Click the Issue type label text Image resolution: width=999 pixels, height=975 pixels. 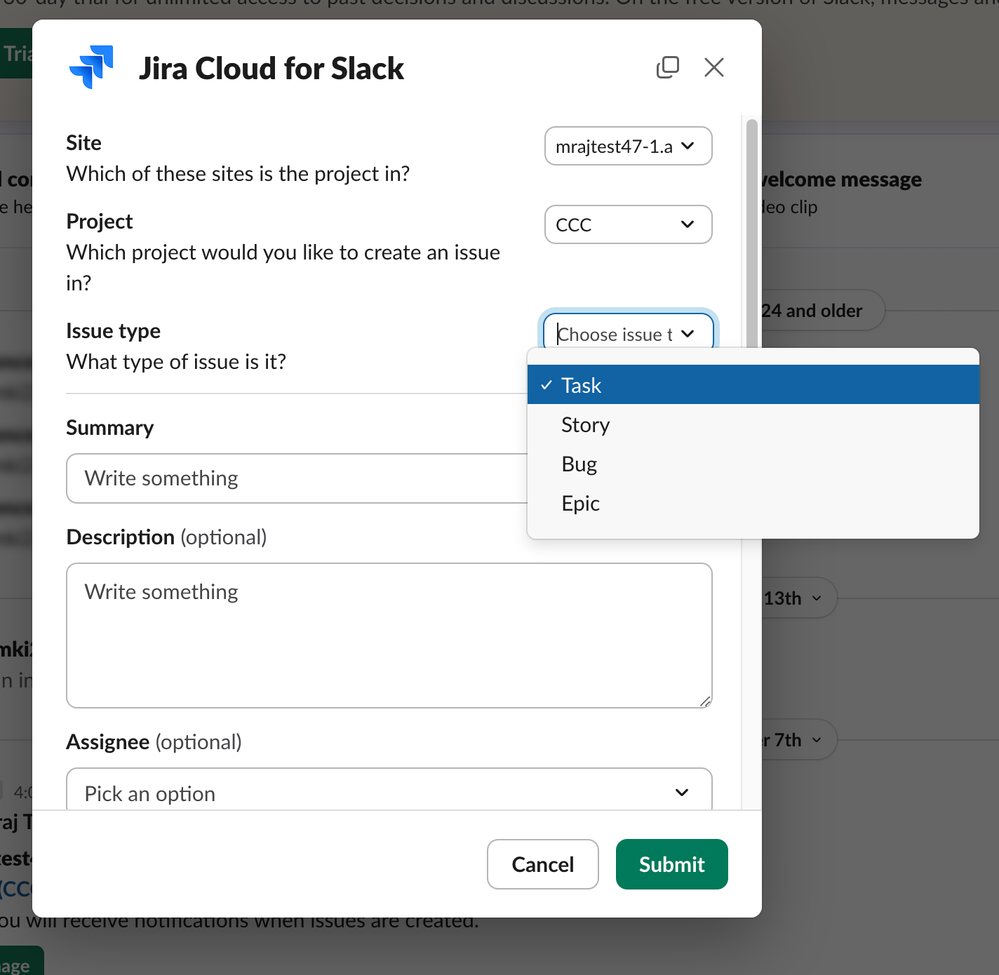(113, 331)
